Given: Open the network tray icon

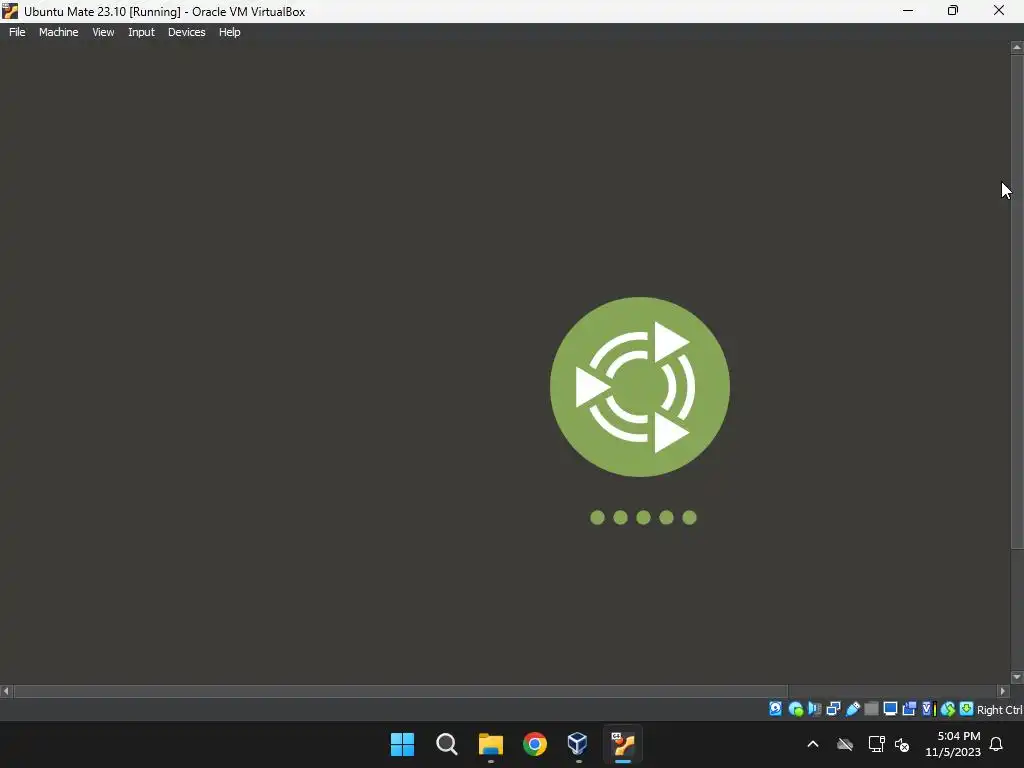Looking at the screenshot, I should [x=876, y=744].
